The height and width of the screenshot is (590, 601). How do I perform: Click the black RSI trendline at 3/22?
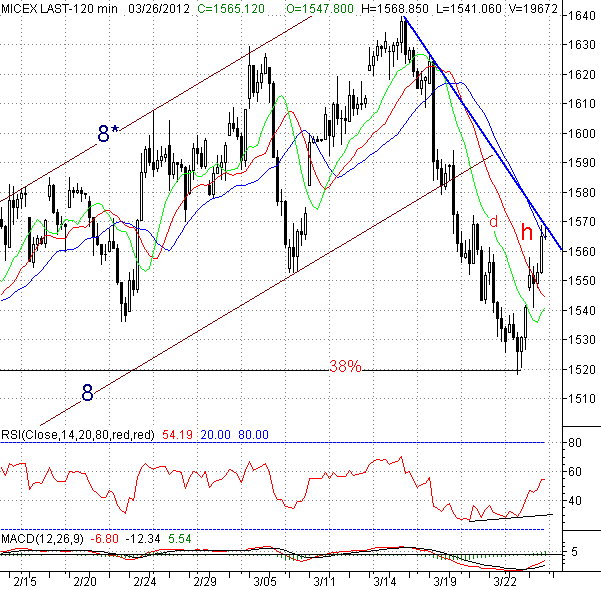click(511, 518)
